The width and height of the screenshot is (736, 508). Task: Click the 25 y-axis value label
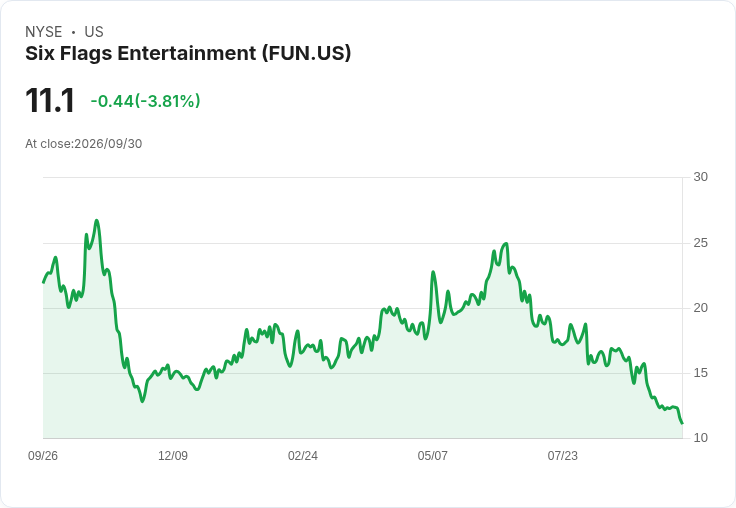[700, 243]
